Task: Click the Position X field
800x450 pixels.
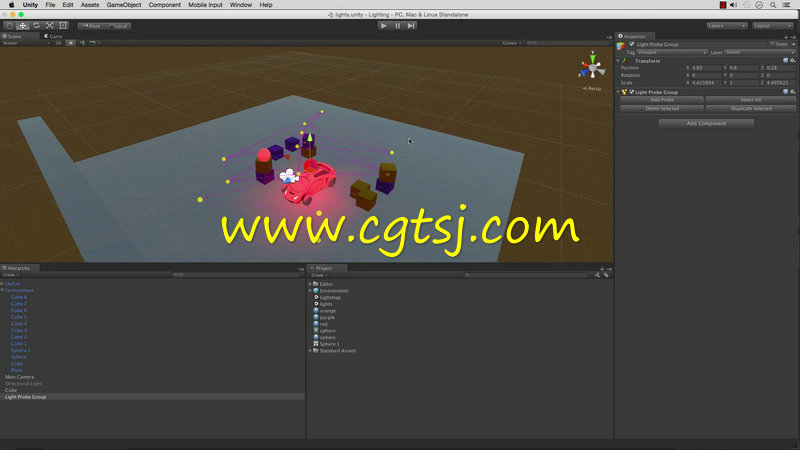Action: coord(706,67)
